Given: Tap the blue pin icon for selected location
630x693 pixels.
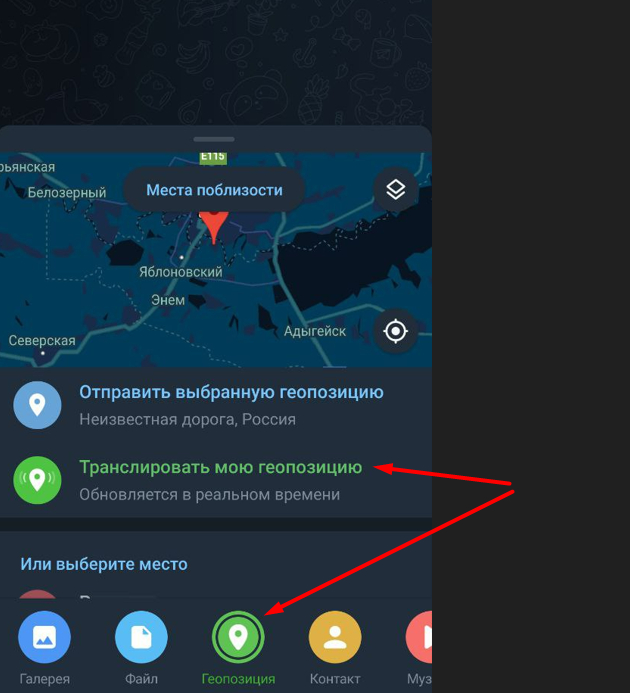Looking at the screenshot, I should point(37,405).
